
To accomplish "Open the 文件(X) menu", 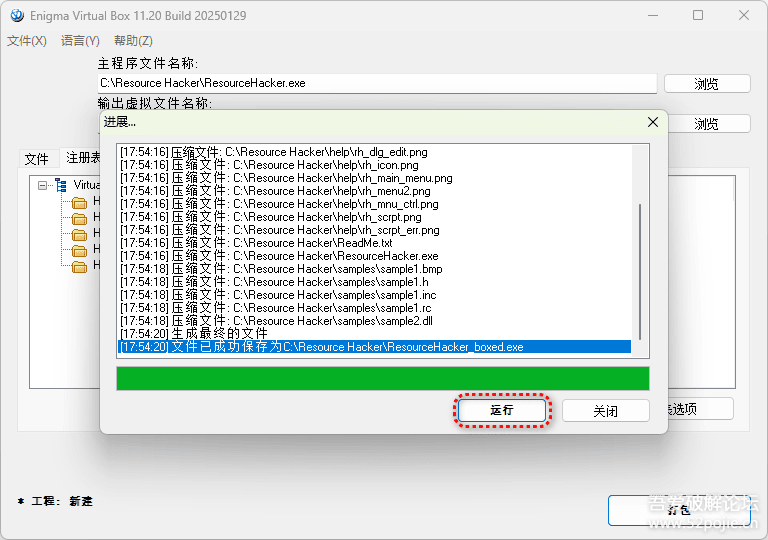I will point(27,41).
